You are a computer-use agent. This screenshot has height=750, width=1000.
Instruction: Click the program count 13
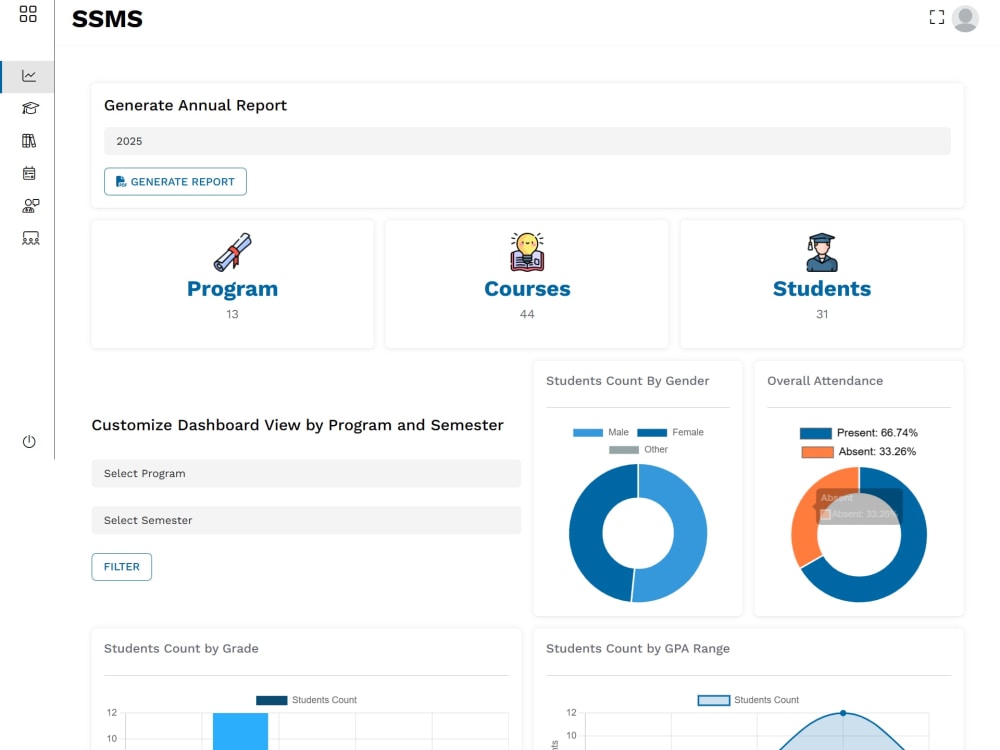tap(232, 314)
